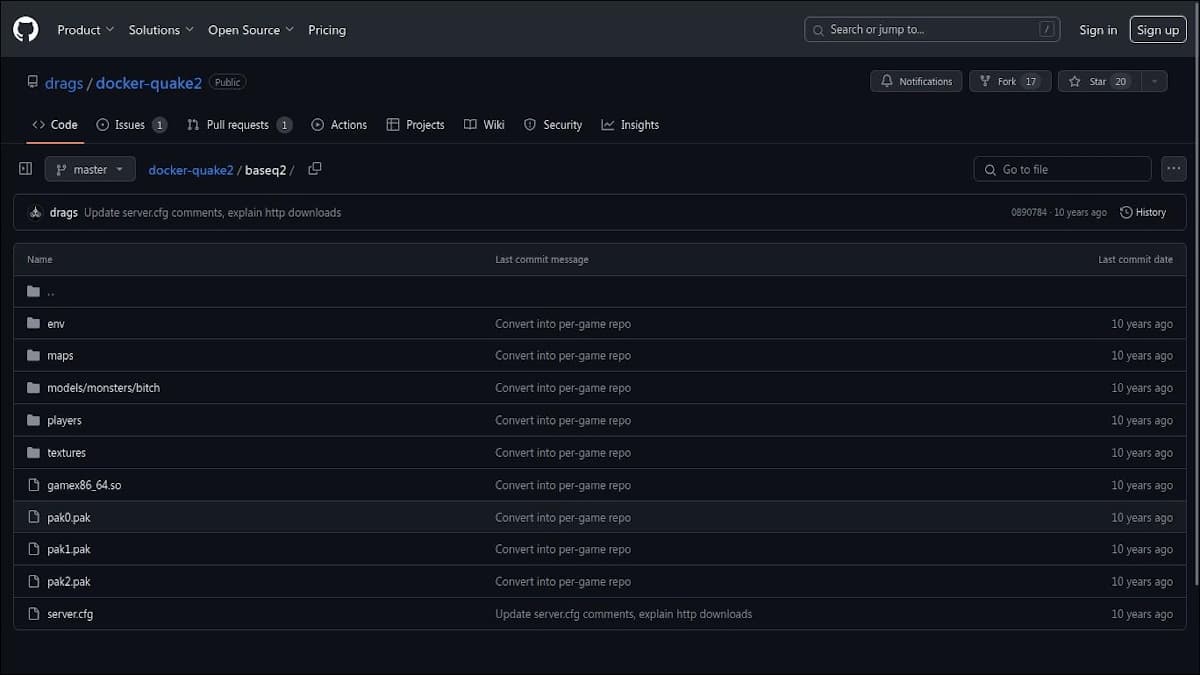Open Convert into per-game repo commit for env
1200x675 pixels.
coord(563,324)
